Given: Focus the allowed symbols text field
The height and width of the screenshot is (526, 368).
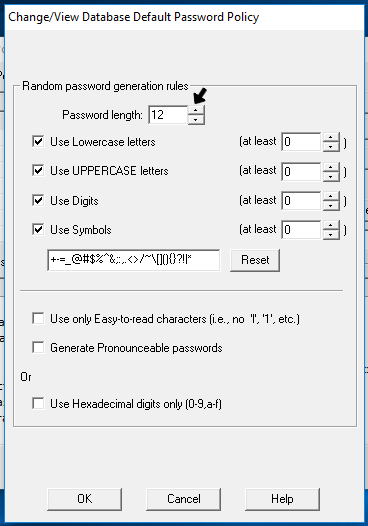Looking at the screenshot, I should click(134, 260).
